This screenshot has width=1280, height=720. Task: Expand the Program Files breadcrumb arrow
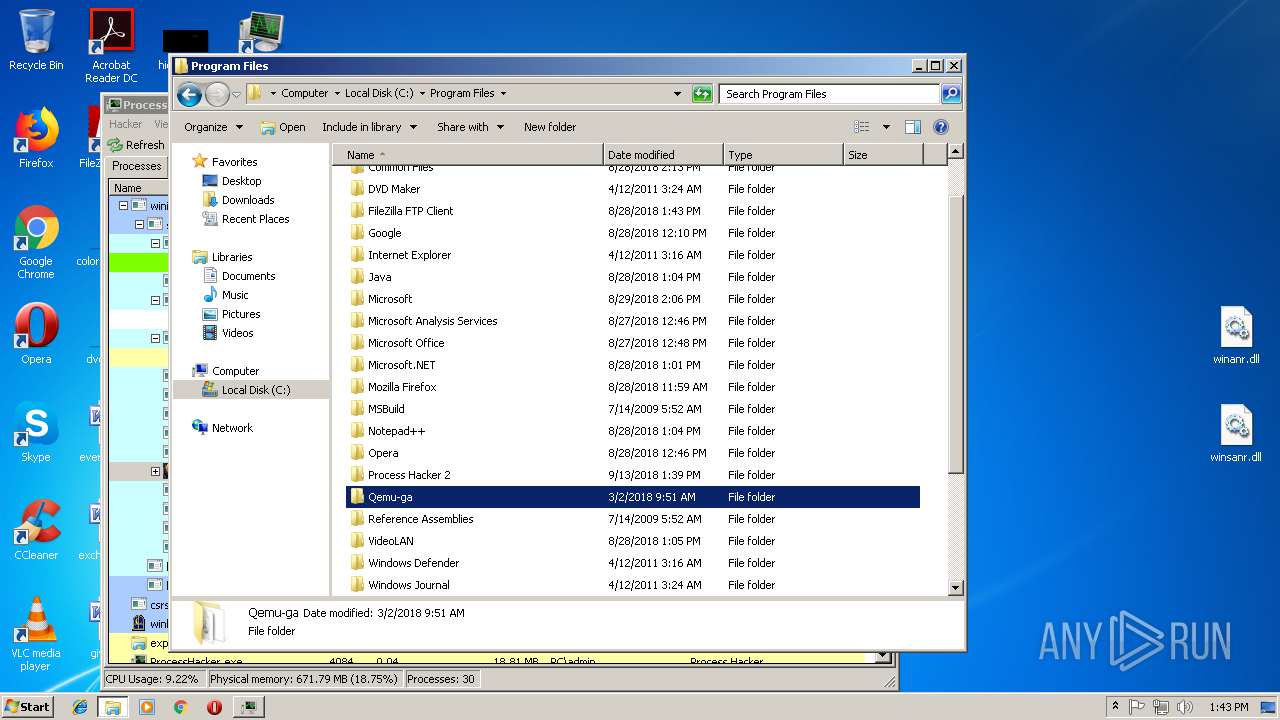point(503,93)
